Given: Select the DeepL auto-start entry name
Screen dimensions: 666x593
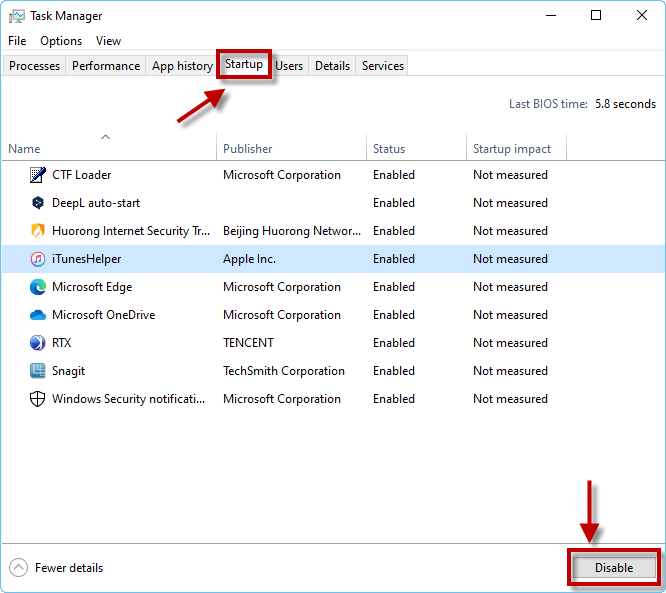Looking at the screenshot, I should click(96, 203).
